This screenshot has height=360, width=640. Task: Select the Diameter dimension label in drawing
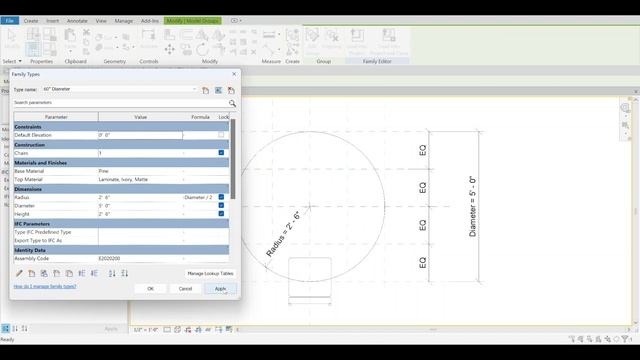pyautogui.click(x=472, y=206)
